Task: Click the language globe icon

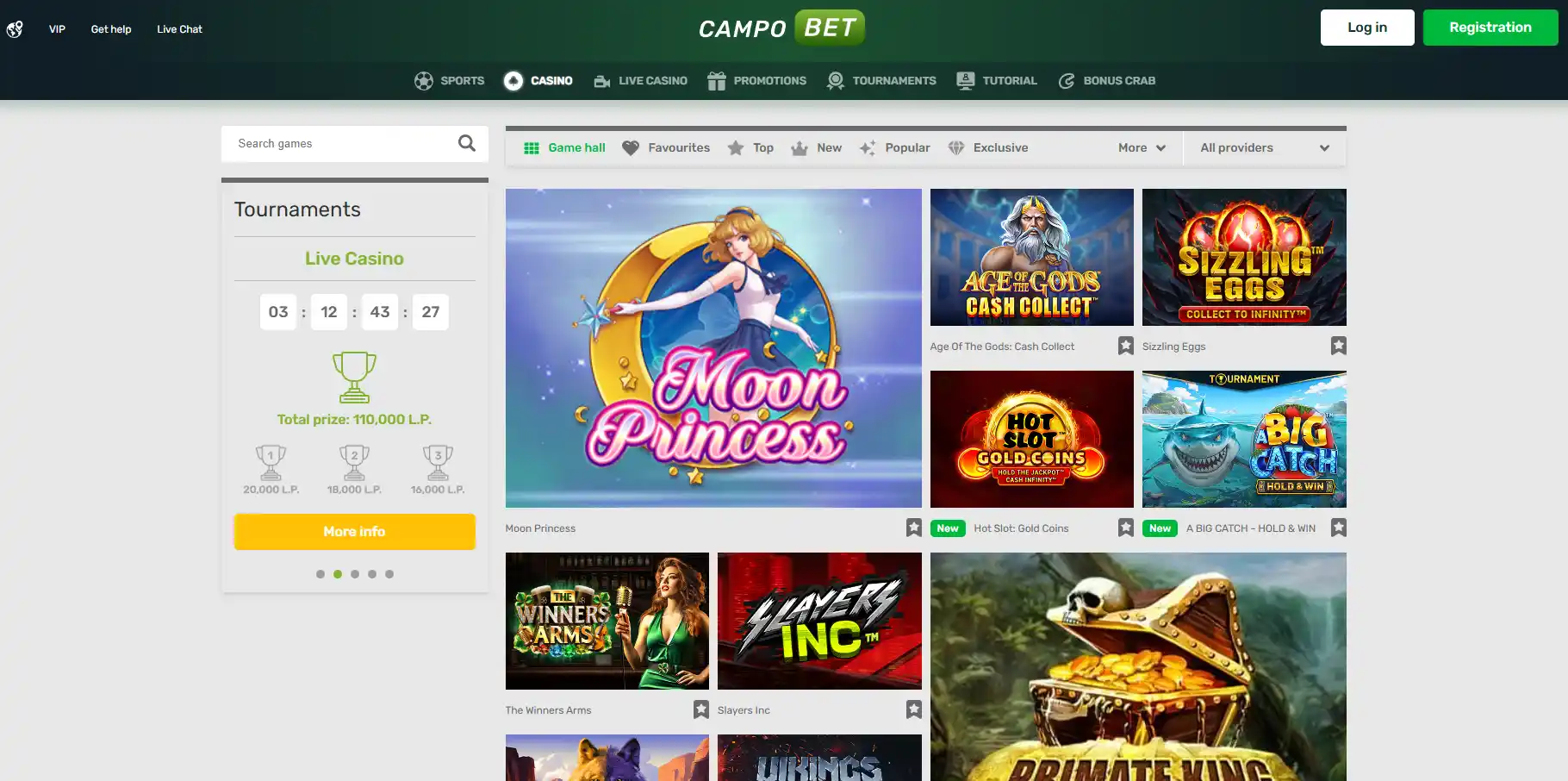Action: click(x=15, y=29)
